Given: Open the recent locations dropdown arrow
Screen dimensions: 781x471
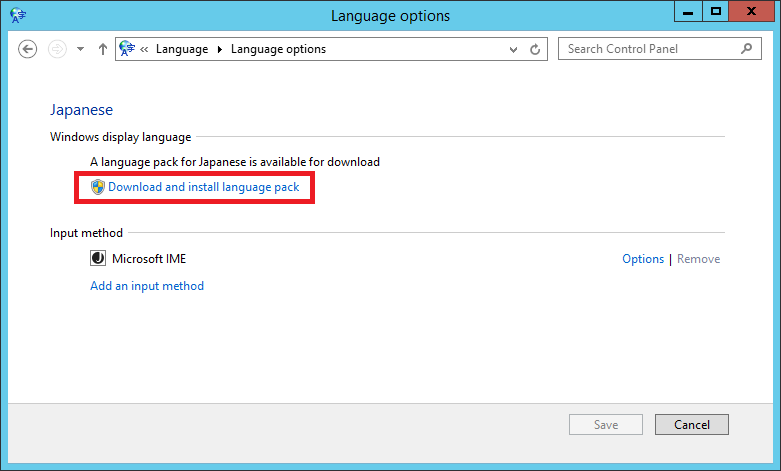Looking at the screenshot, I should pyautogui.click(x=80, y=49).
